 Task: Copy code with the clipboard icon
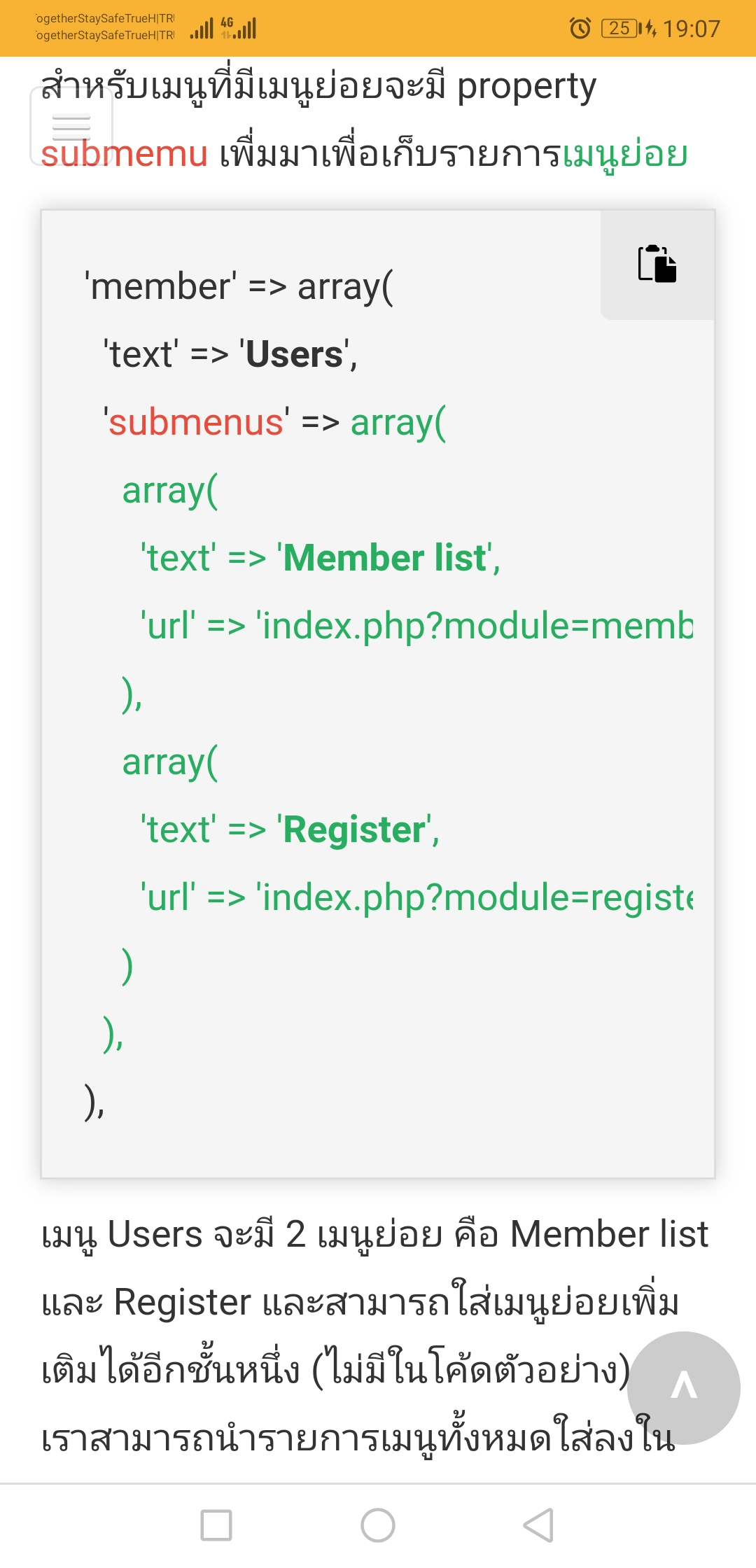pyautogui.click(x=657, y=264)
